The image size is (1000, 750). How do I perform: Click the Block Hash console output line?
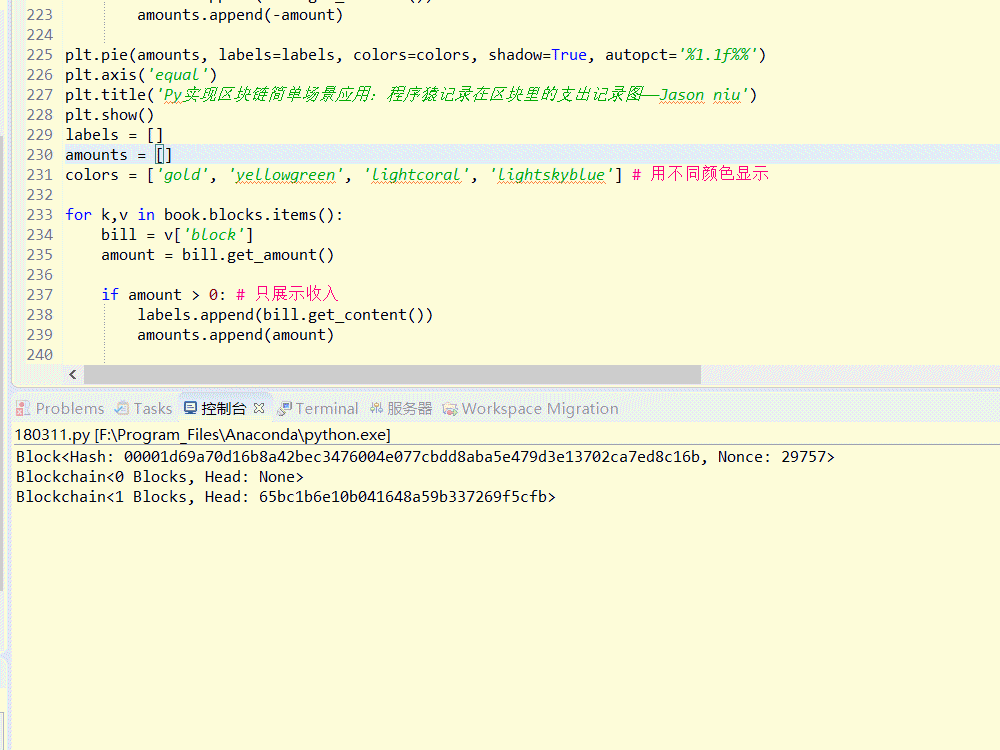(x=425, y=457)
